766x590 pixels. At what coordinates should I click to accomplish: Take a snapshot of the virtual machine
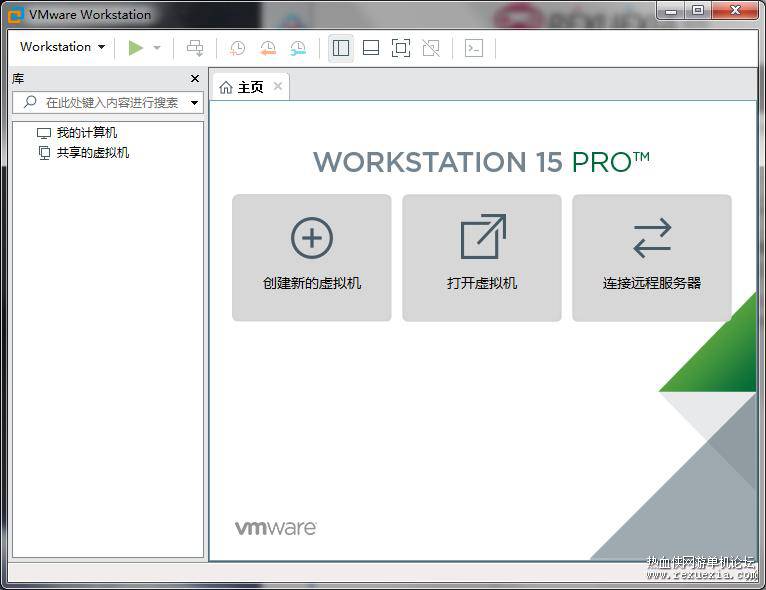coord(238,48)
